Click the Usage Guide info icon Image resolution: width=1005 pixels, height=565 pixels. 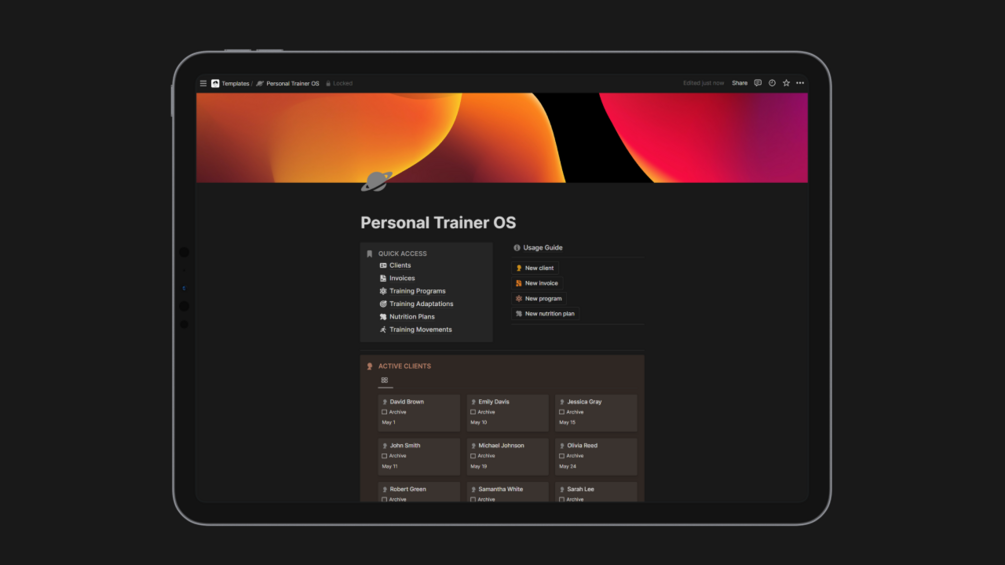517,247
